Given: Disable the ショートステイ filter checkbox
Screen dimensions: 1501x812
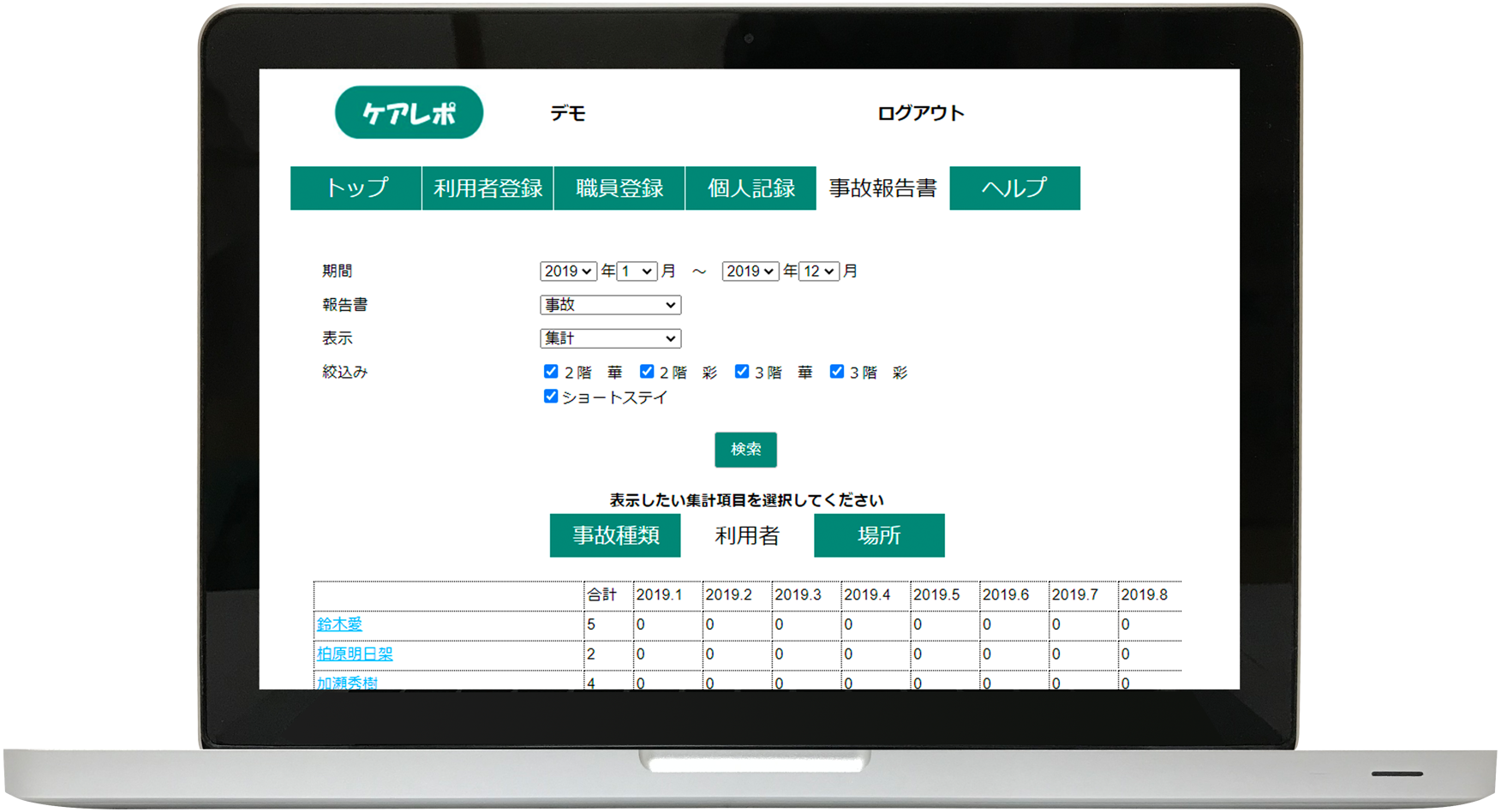Looking at the screenshot, I should click(551, 397).
